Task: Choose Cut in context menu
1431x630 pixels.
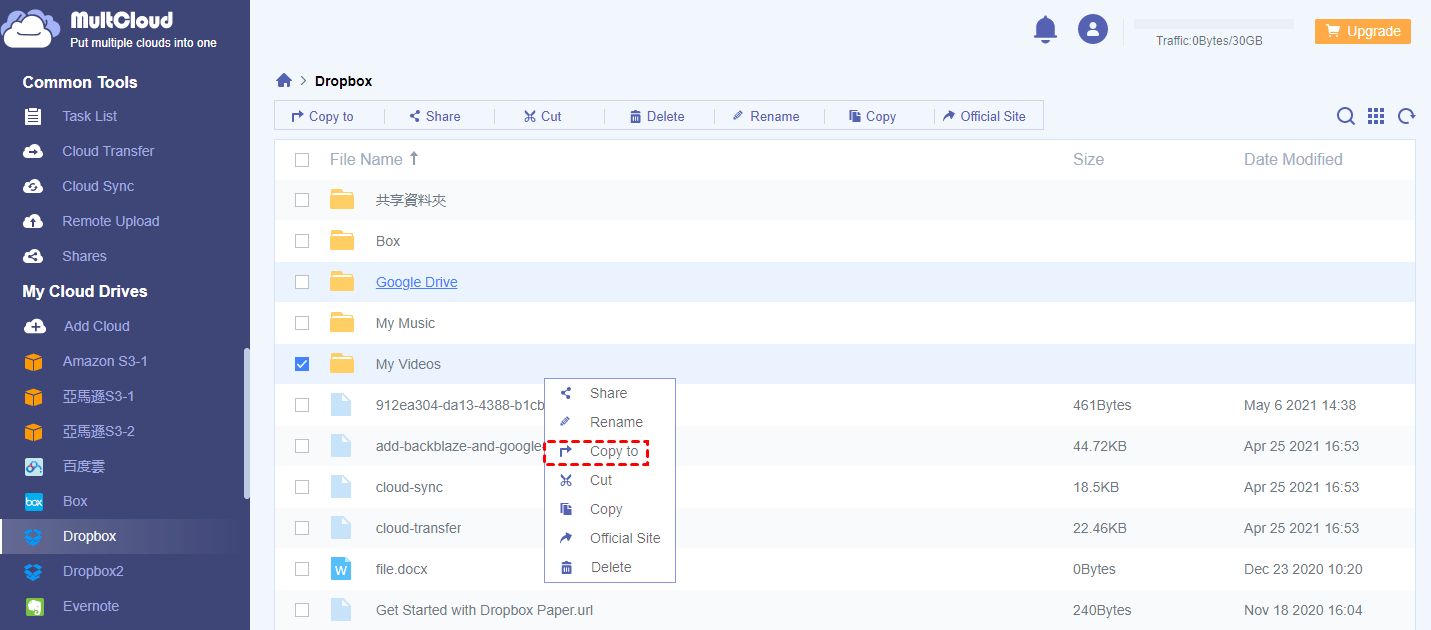Action: (x=610, y=480)
